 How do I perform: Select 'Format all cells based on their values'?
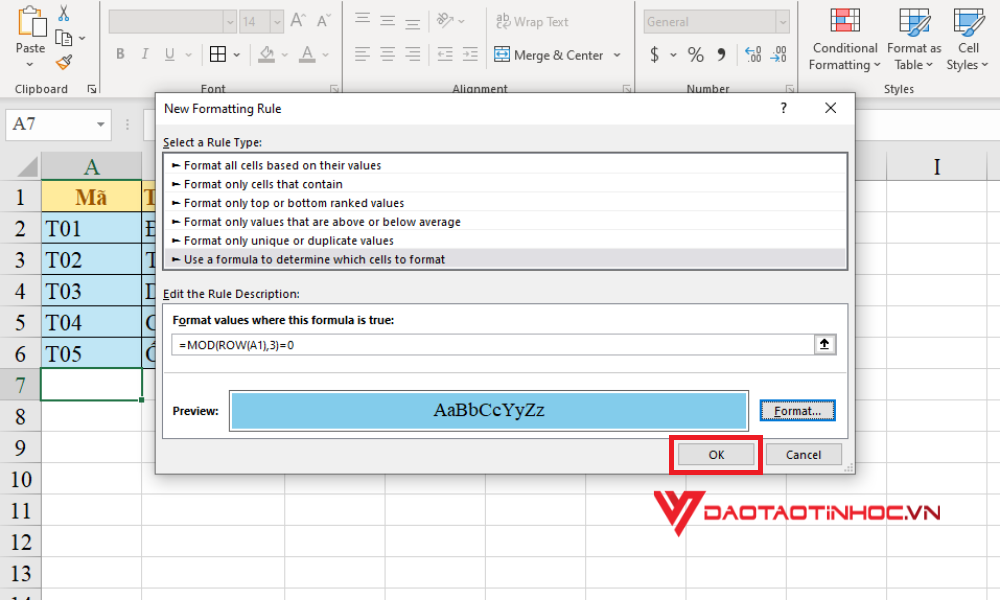point(505,165)
